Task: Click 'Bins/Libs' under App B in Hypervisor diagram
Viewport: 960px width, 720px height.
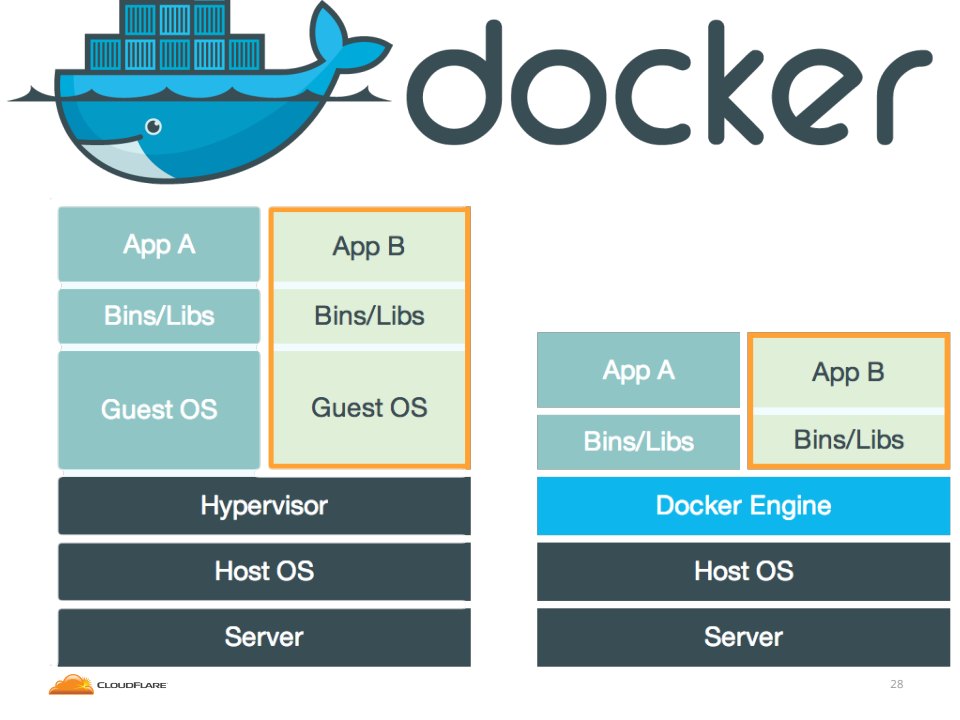Action: coord(369,316)
